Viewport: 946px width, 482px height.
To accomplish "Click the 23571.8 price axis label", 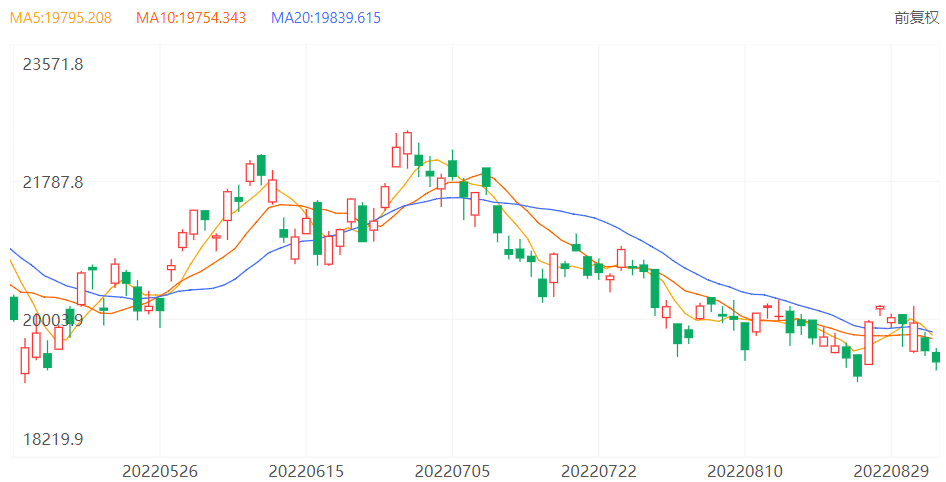I will coord(53,64).
